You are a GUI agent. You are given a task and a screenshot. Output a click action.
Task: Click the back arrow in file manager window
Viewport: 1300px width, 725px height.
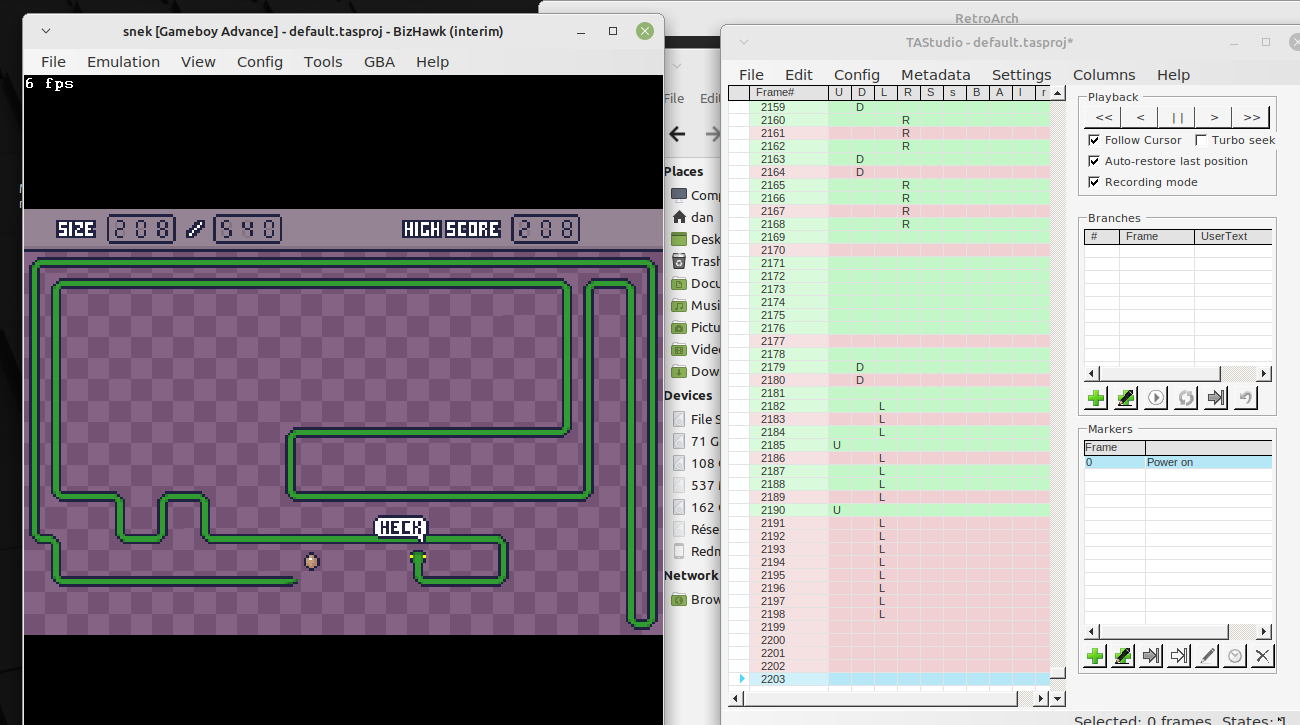[677, 134]
